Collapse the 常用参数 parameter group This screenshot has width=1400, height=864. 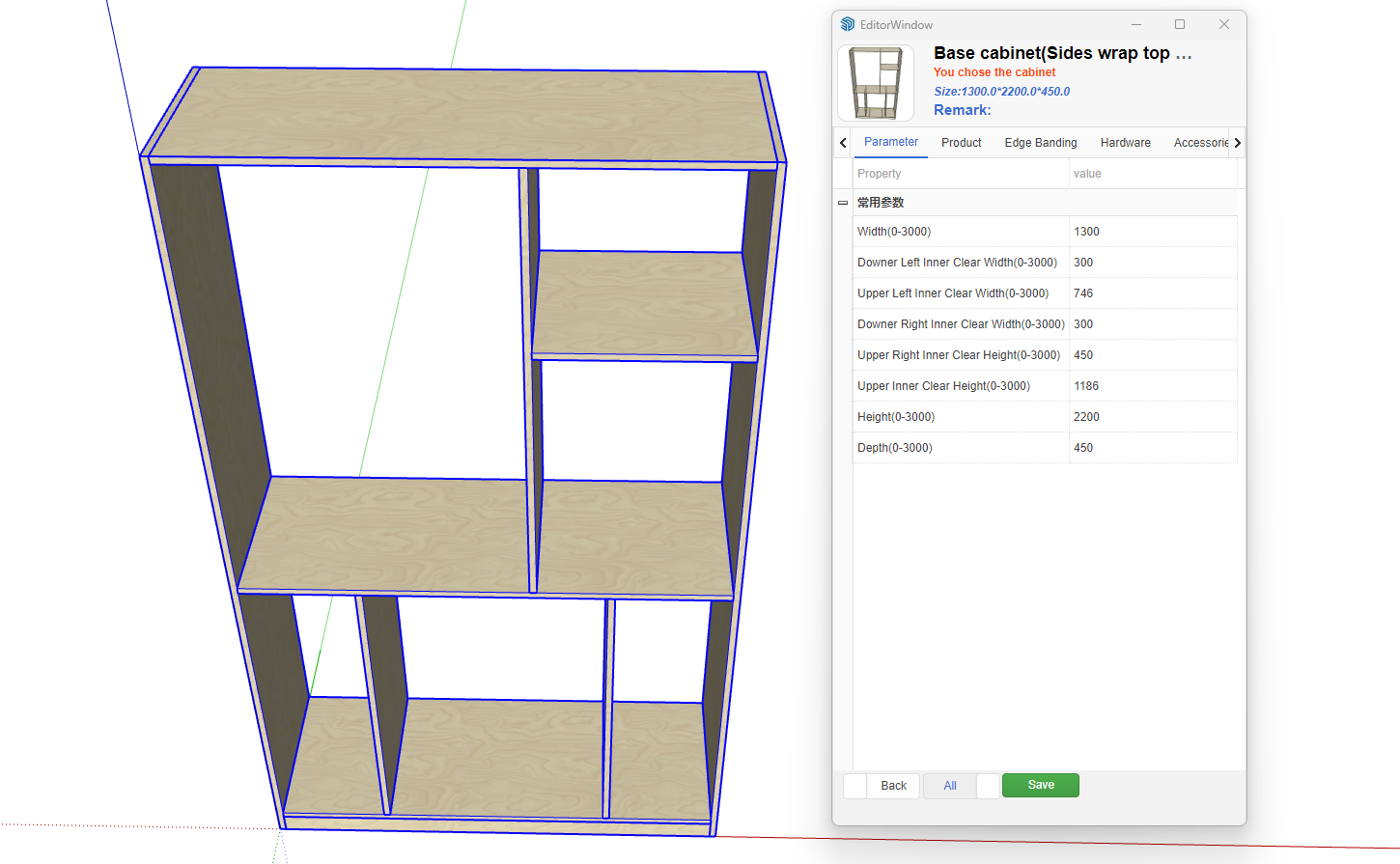tap(843, 203)
